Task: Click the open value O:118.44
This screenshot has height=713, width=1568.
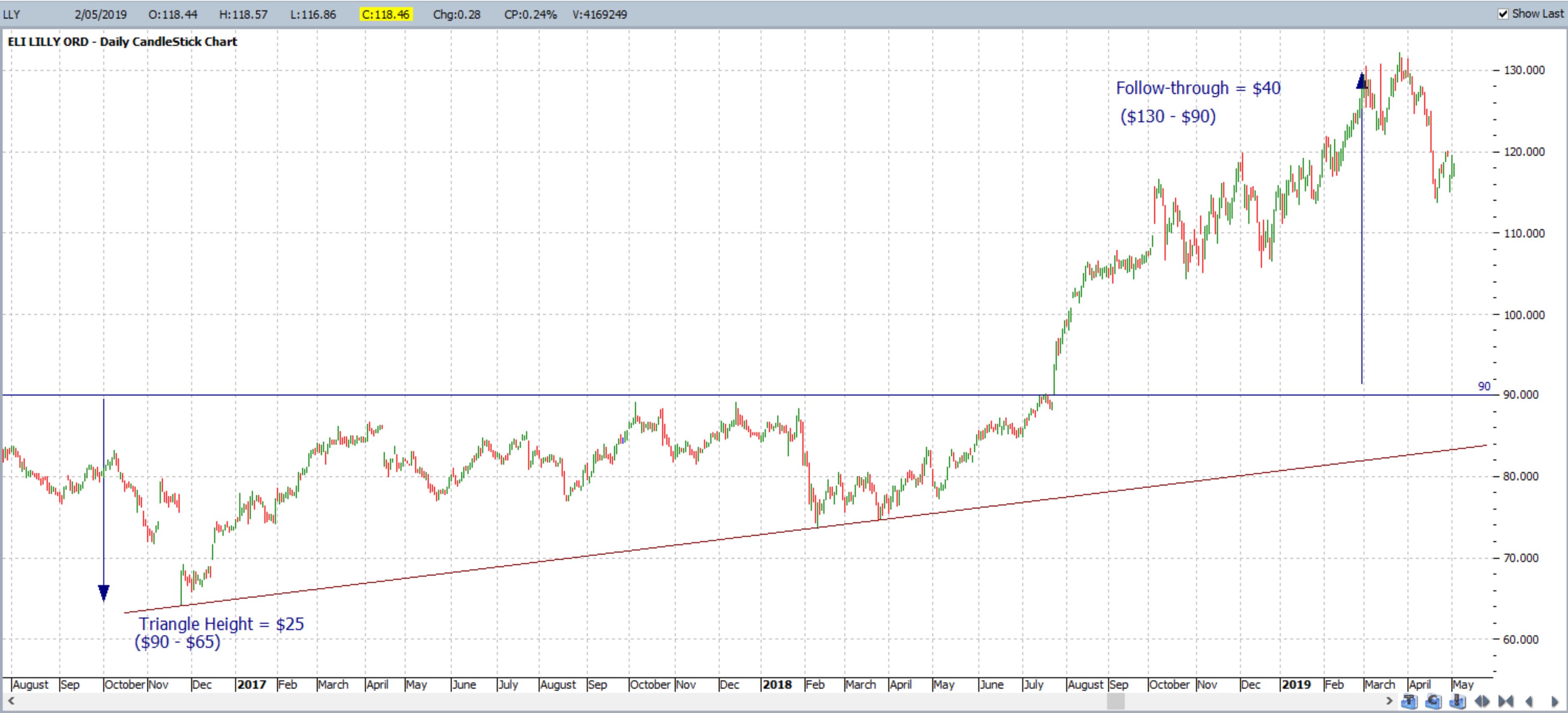Action: 173,14
